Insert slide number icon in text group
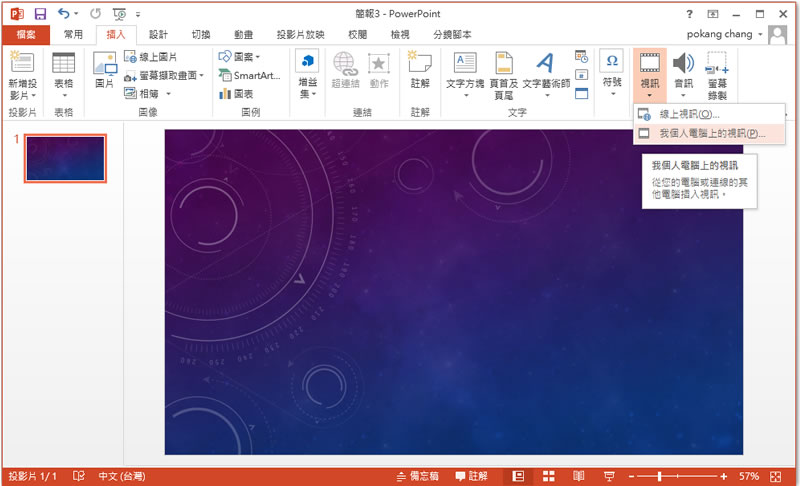The image size is (800, 486). click(581, 75)
